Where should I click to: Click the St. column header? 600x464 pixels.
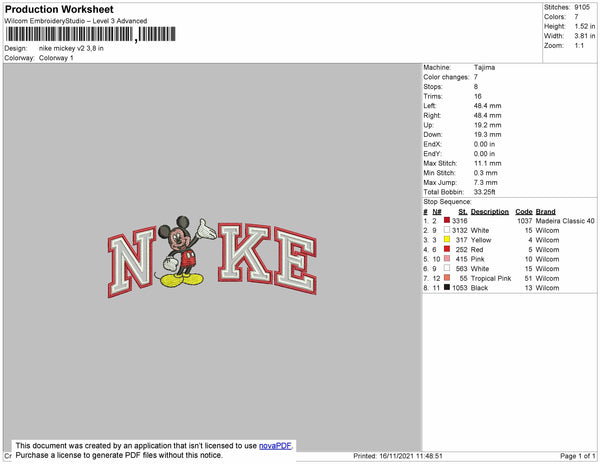(463, 212)
